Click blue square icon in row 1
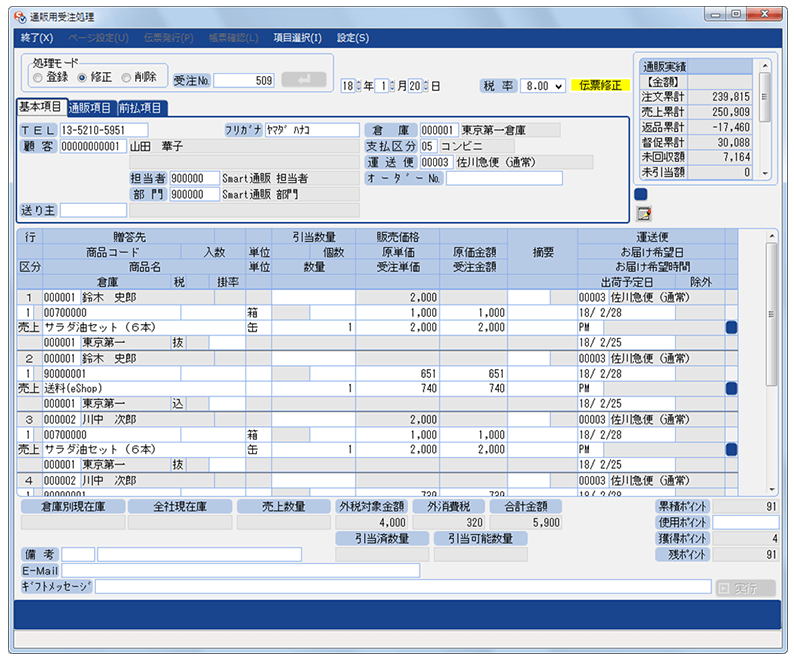The width and height of the screenshot is (794, 659). click(731, 327)
